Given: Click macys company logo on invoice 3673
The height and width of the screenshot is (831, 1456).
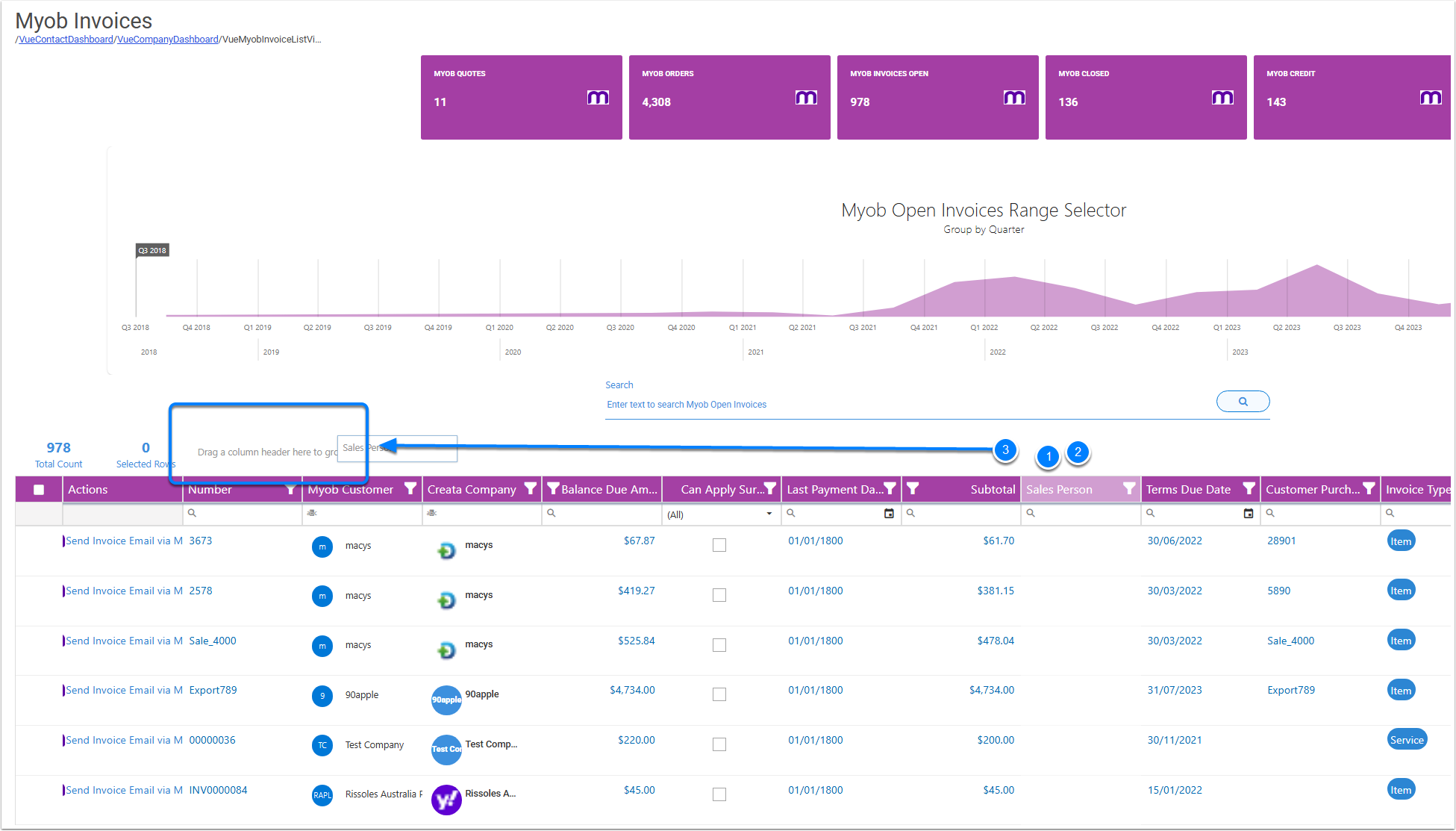Looking at the screenshot, I should coord(446,551).
